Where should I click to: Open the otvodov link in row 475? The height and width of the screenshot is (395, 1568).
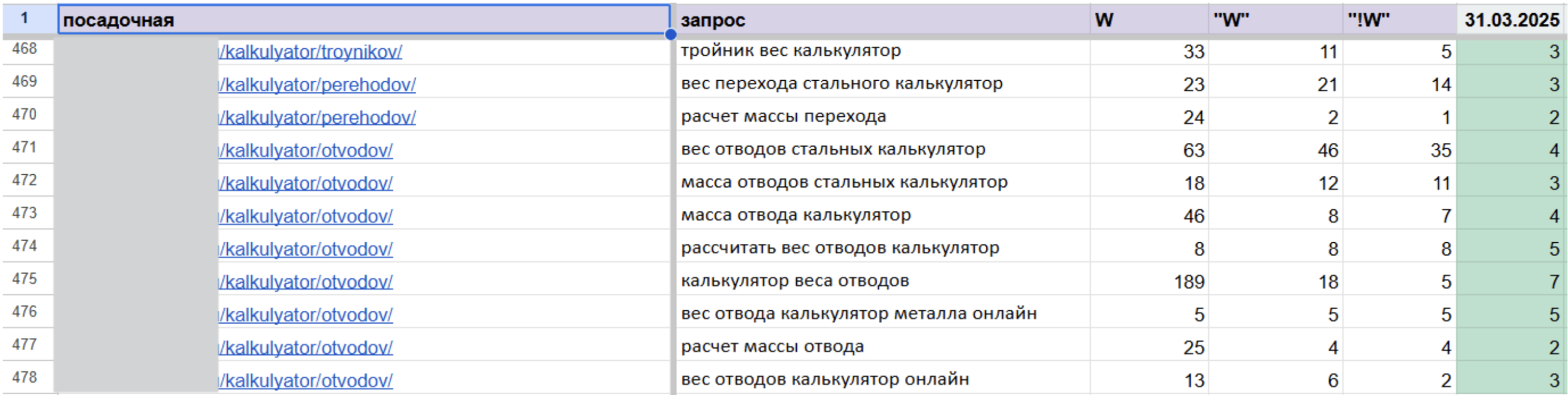point(306,282)
